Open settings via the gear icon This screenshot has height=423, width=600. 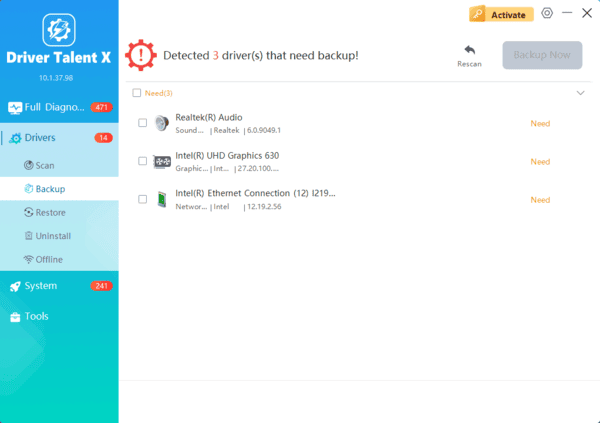click(x=547, y=13)
